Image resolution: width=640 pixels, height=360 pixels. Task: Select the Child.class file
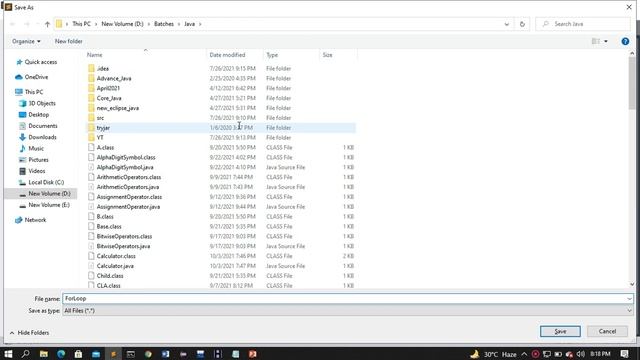pyautogui.click(x=110, y=276)
